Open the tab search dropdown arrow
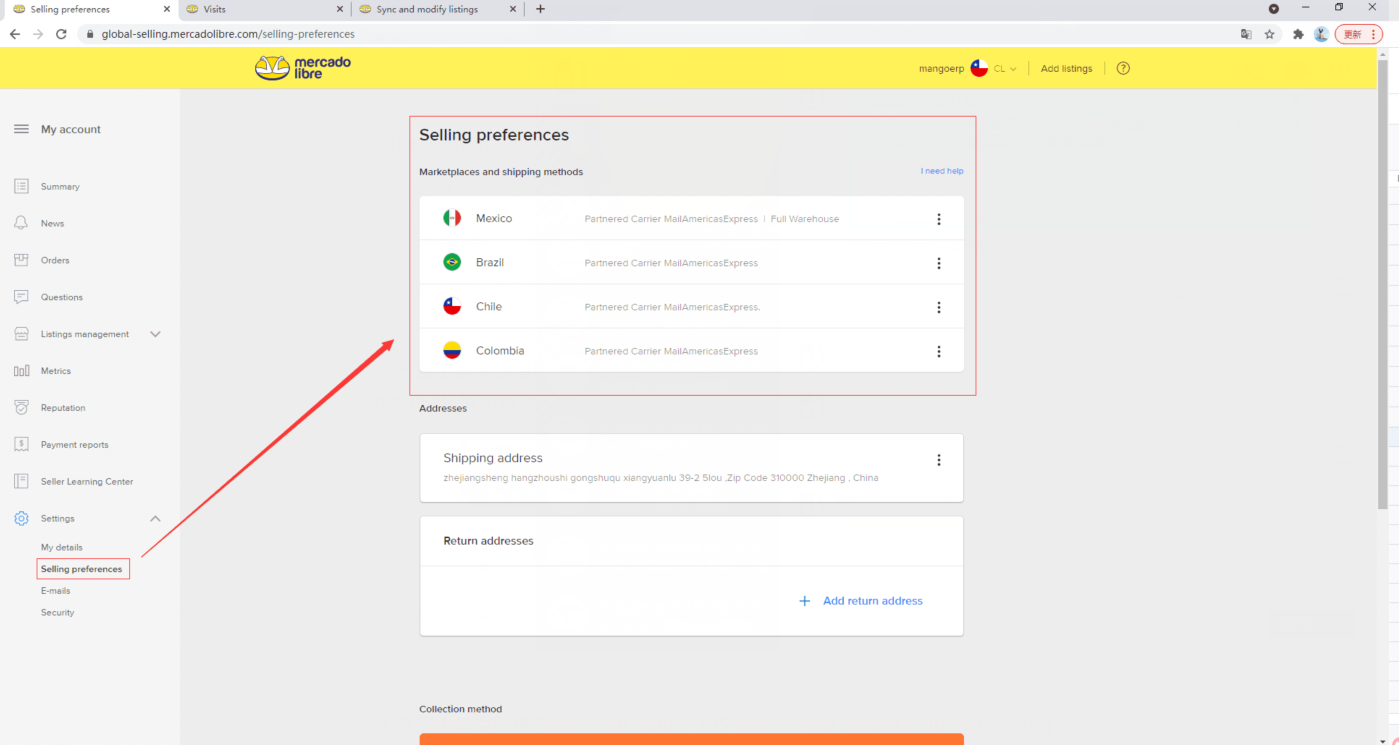The height and width of the screenshot is (745, 1399). (x=1274, y=8)
